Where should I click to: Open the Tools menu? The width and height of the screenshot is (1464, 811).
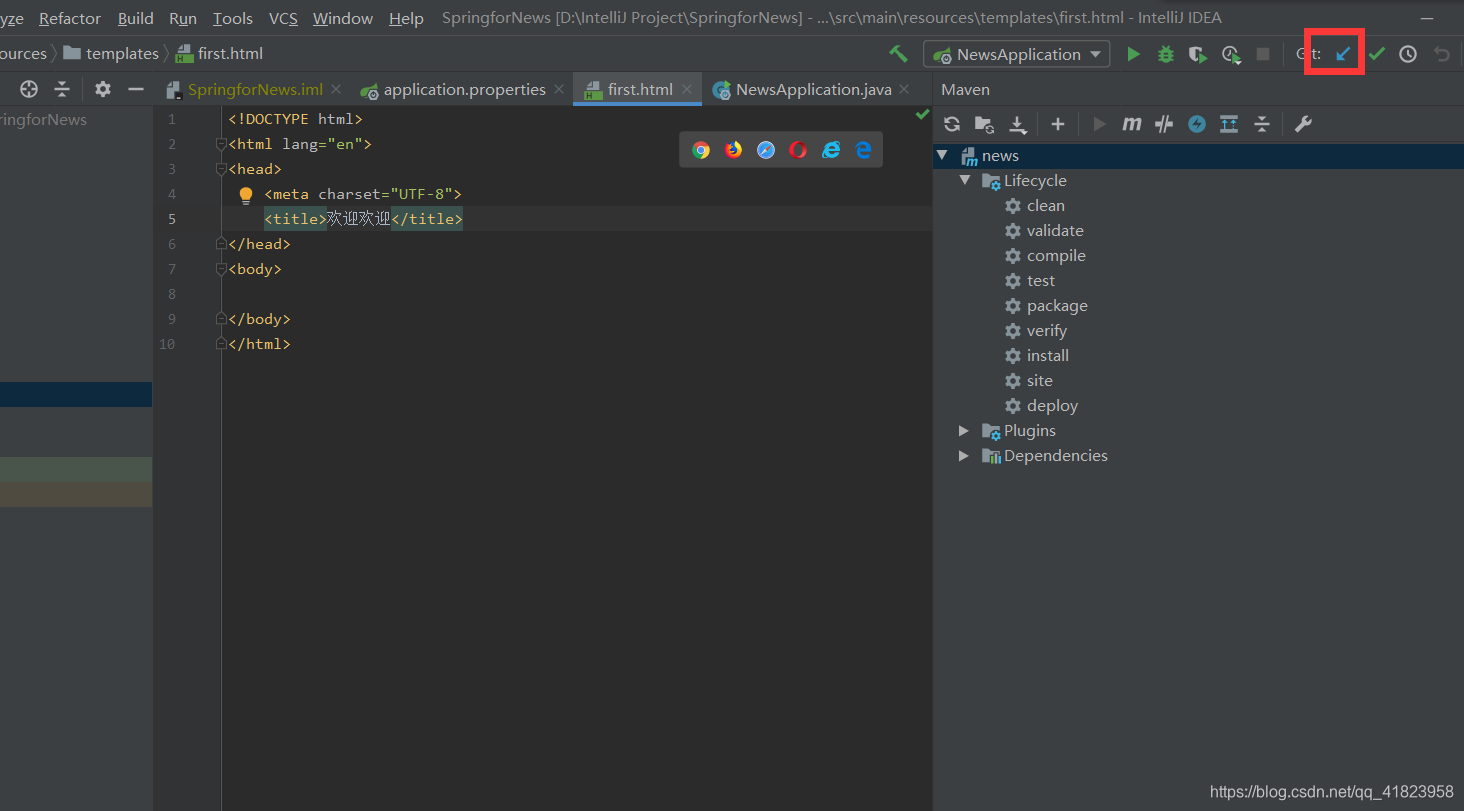click(233, 18)
